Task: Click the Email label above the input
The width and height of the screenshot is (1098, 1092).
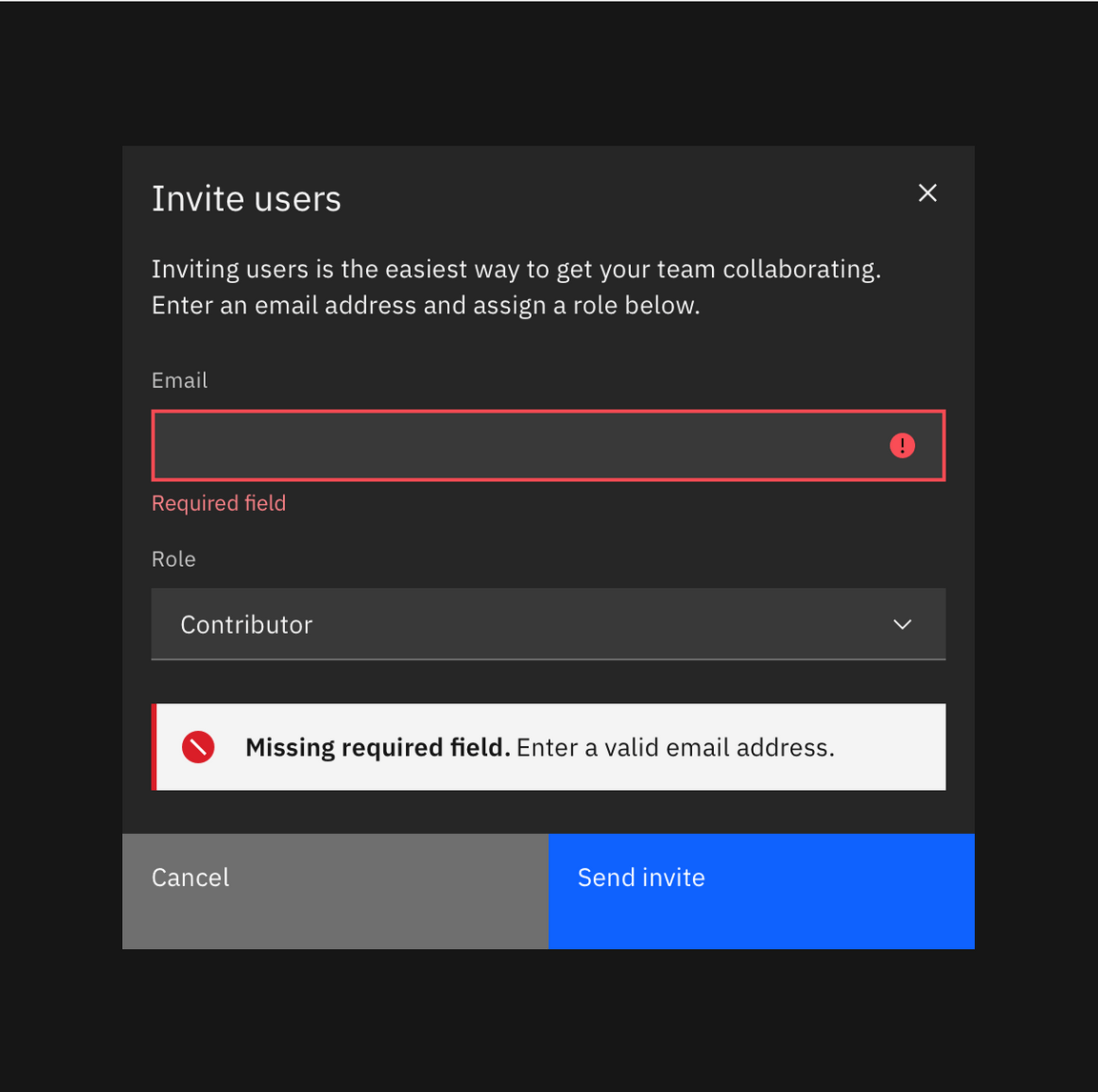Action: (179, 379)
